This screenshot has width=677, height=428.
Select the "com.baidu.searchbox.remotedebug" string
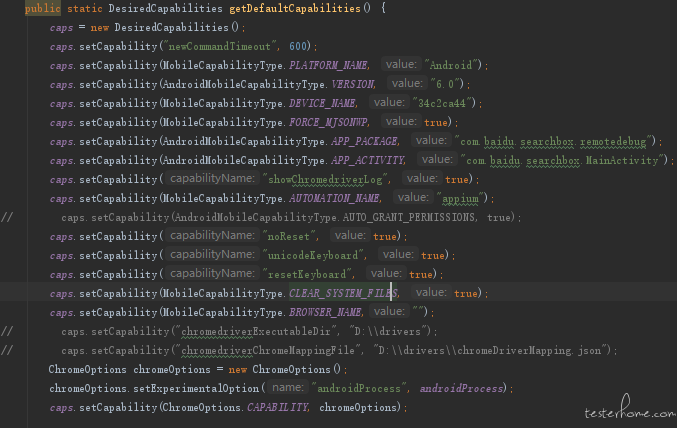tap(553, 141)
